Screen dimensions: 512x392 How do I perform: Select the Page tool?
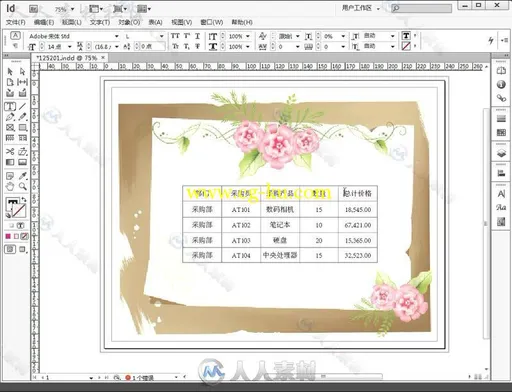(x=10, y=82)
